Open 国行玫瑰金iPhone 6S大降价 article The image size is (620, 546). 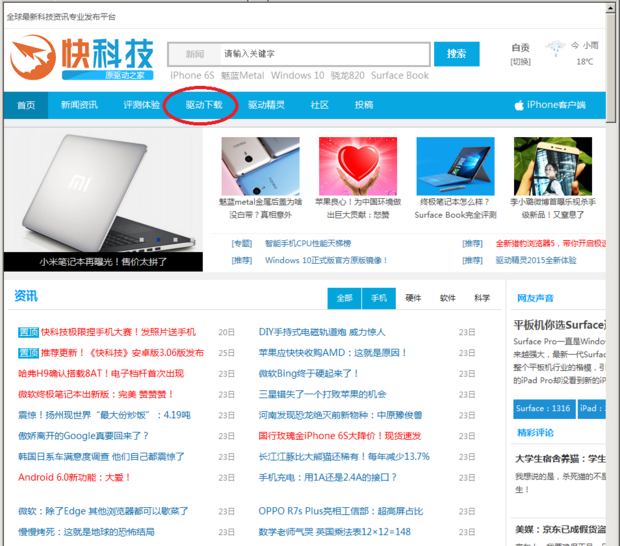click(340, 436)
